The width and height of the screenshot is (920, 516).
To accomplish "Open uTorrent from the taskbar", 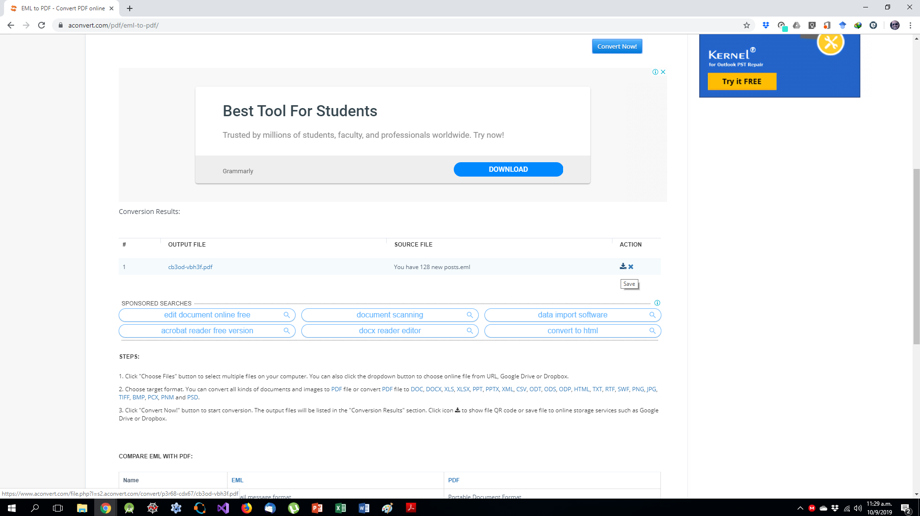I will tap(293, 508).
